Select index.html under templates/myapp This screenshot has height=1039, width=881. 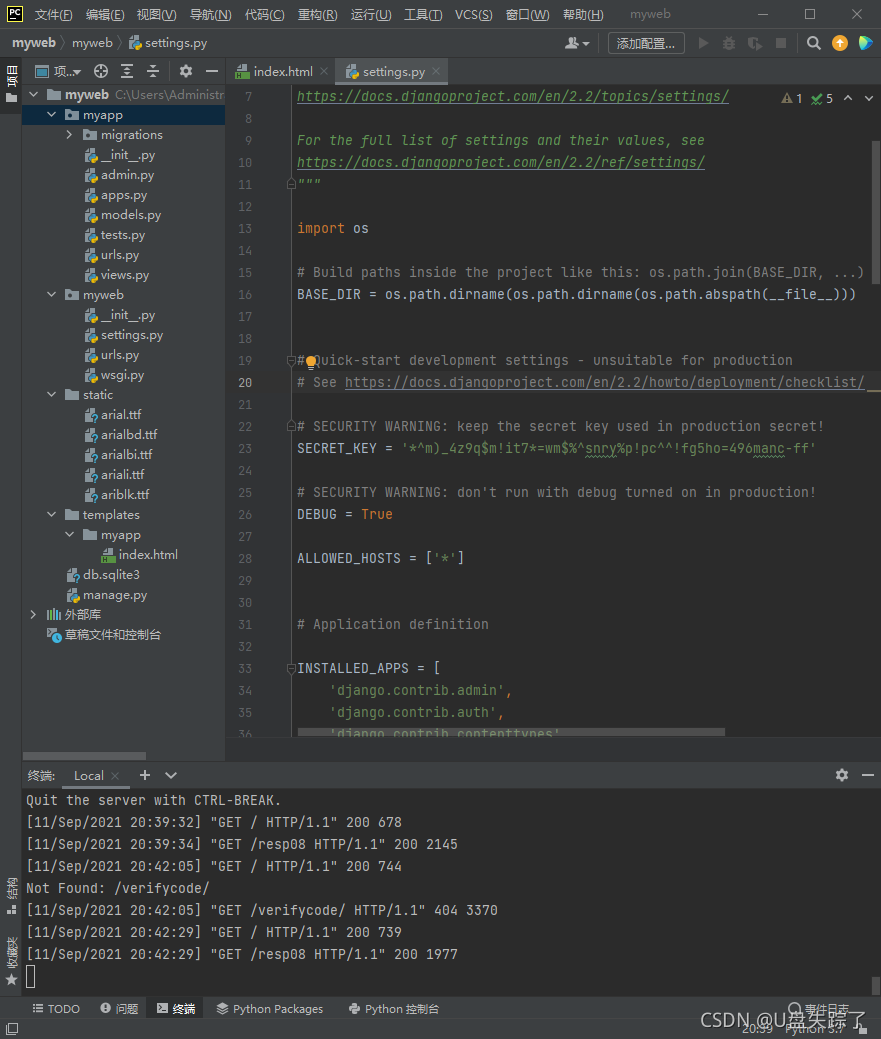(148, 555)
